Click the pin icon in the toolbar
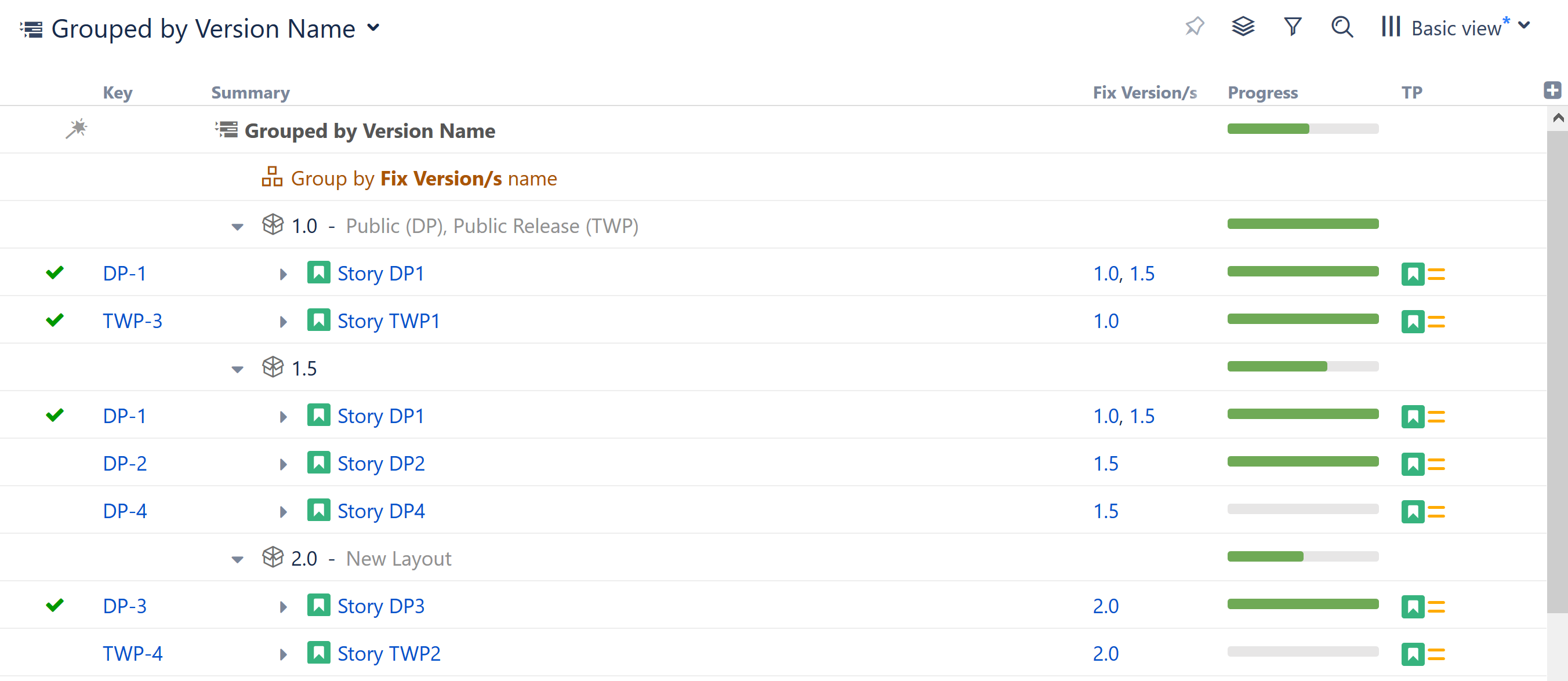The image size is (1568, 681). coord(1194,27)
